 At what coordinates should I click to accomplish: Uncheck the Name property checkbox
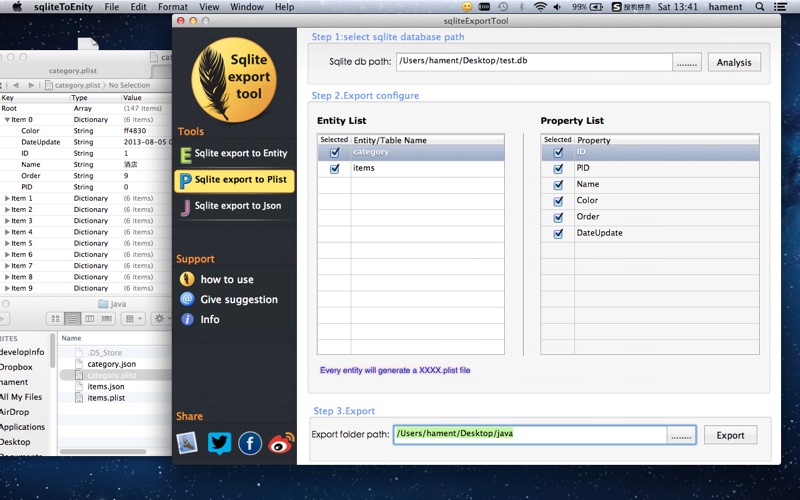558,185
